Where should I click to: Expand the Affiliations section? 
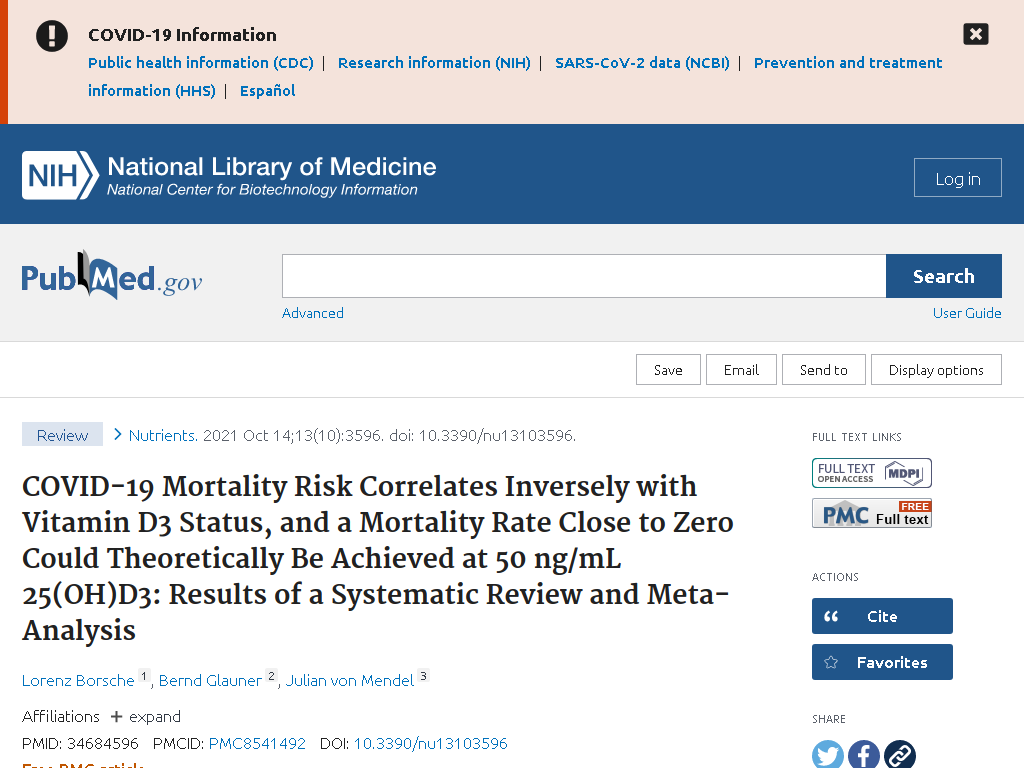click(146, 716)
